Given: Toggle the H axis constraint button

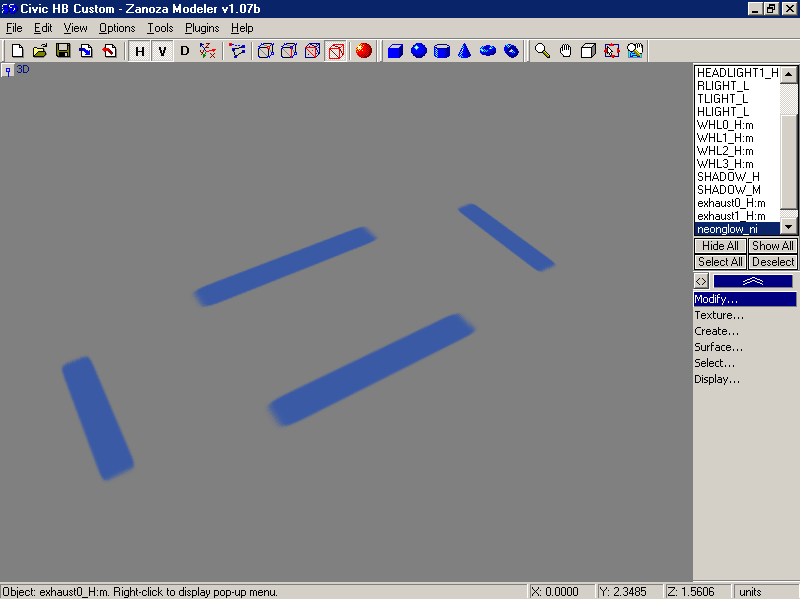Looking at the screenshot, I should click(x=140, y=51).
